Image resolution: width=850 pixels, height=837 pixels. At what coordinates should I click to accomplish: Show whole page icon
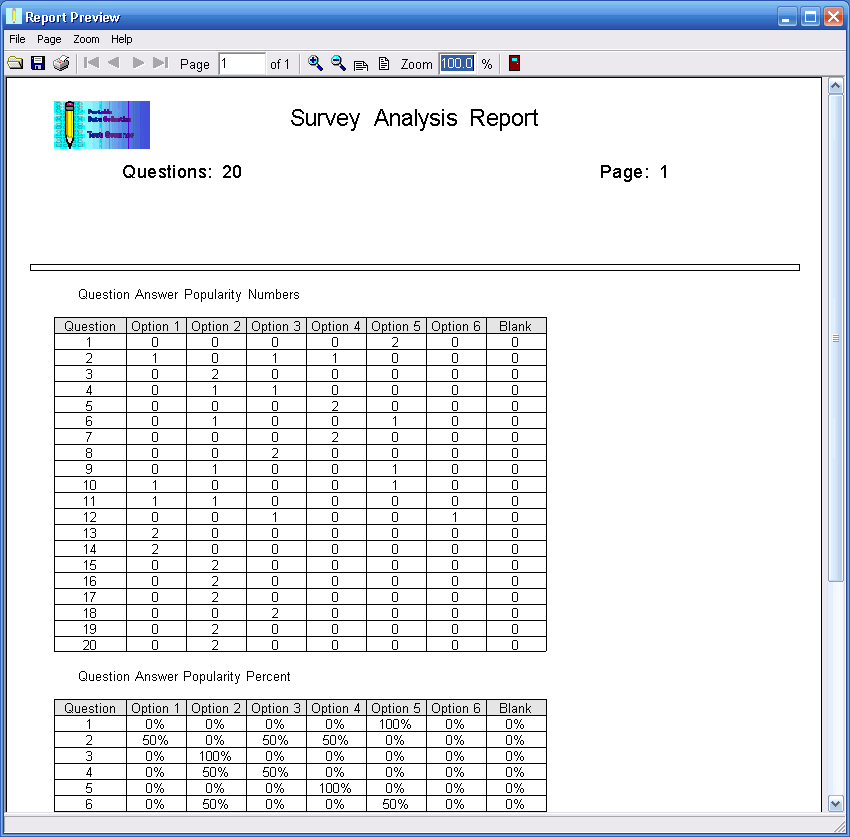click(x=384, y=64)
